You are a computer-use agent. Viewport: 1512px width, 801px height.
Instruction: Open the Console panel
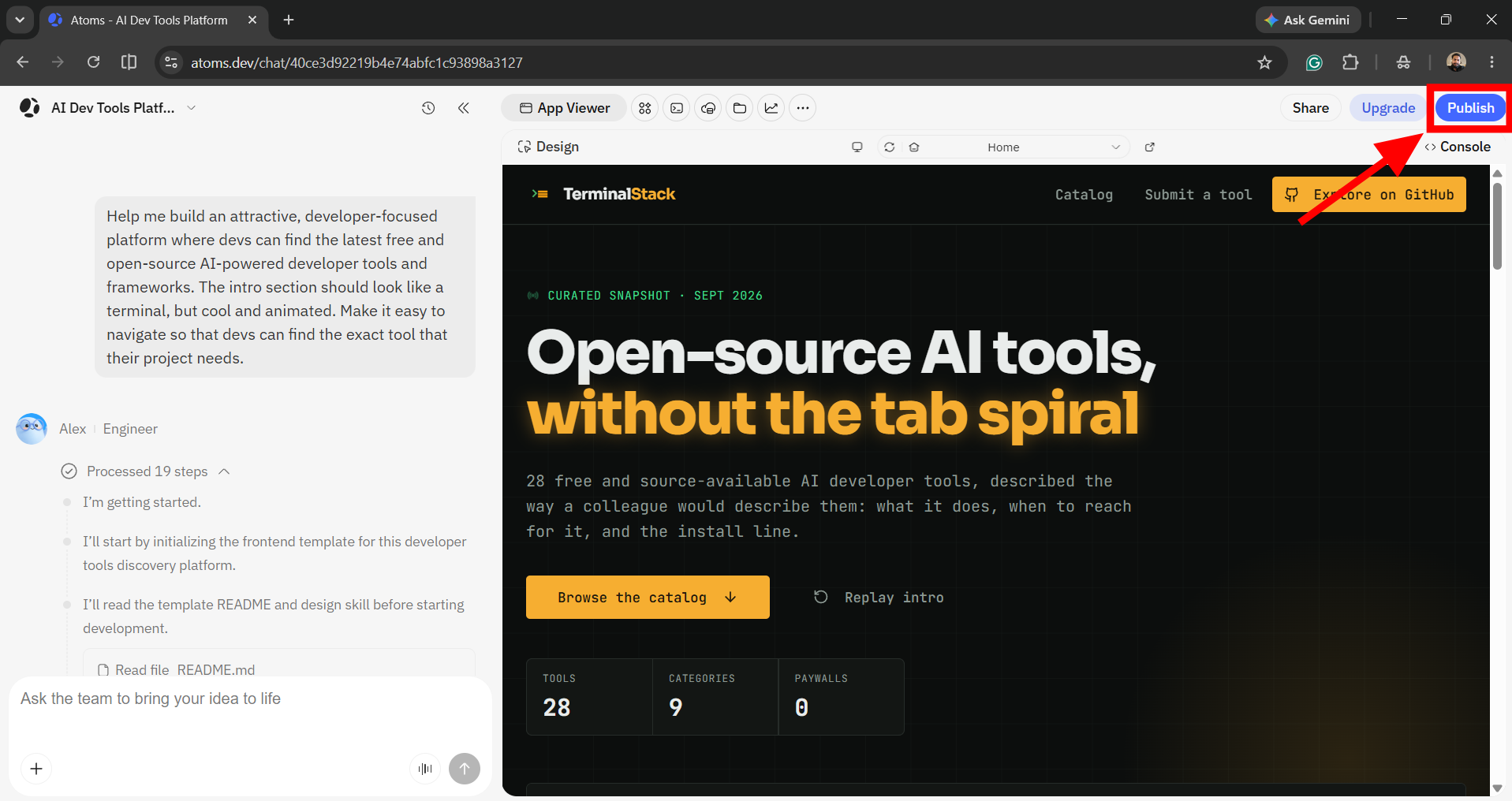coord(1458,147)
